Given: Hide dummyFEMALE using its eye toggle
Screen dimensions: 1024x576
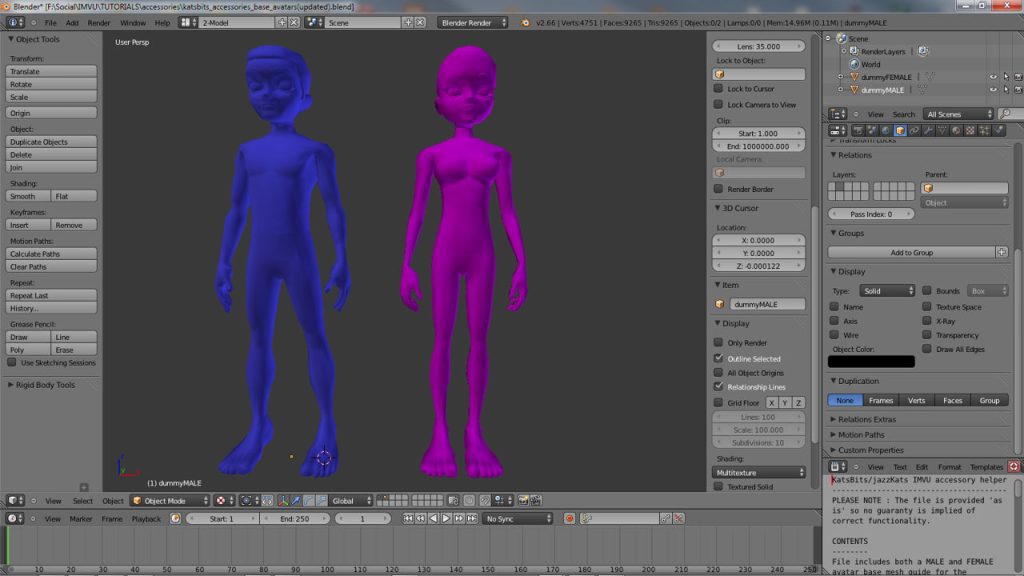Looking at the screenshot, I should [x=993, y=77].
